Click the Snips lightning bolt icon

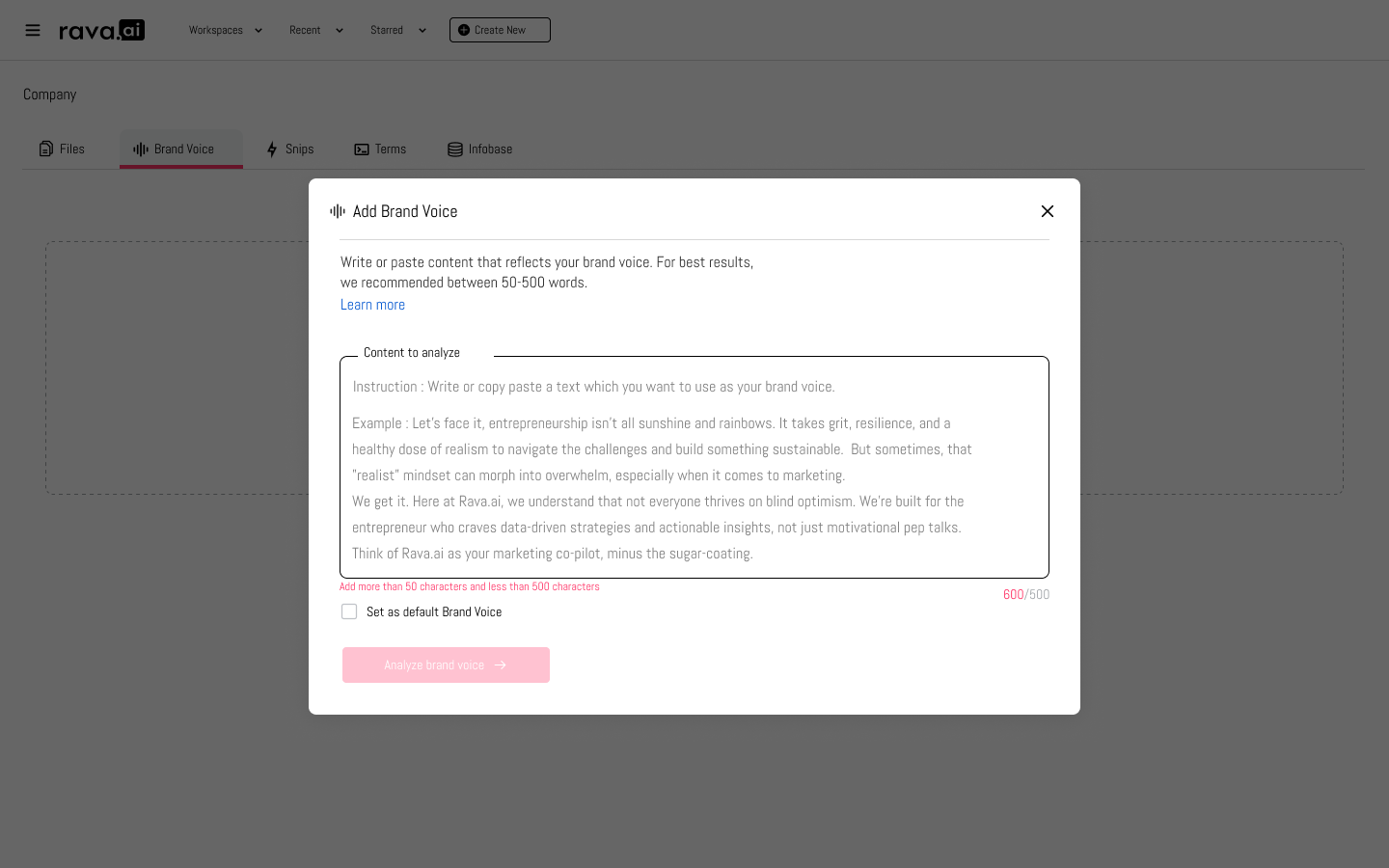coord(272,149)
